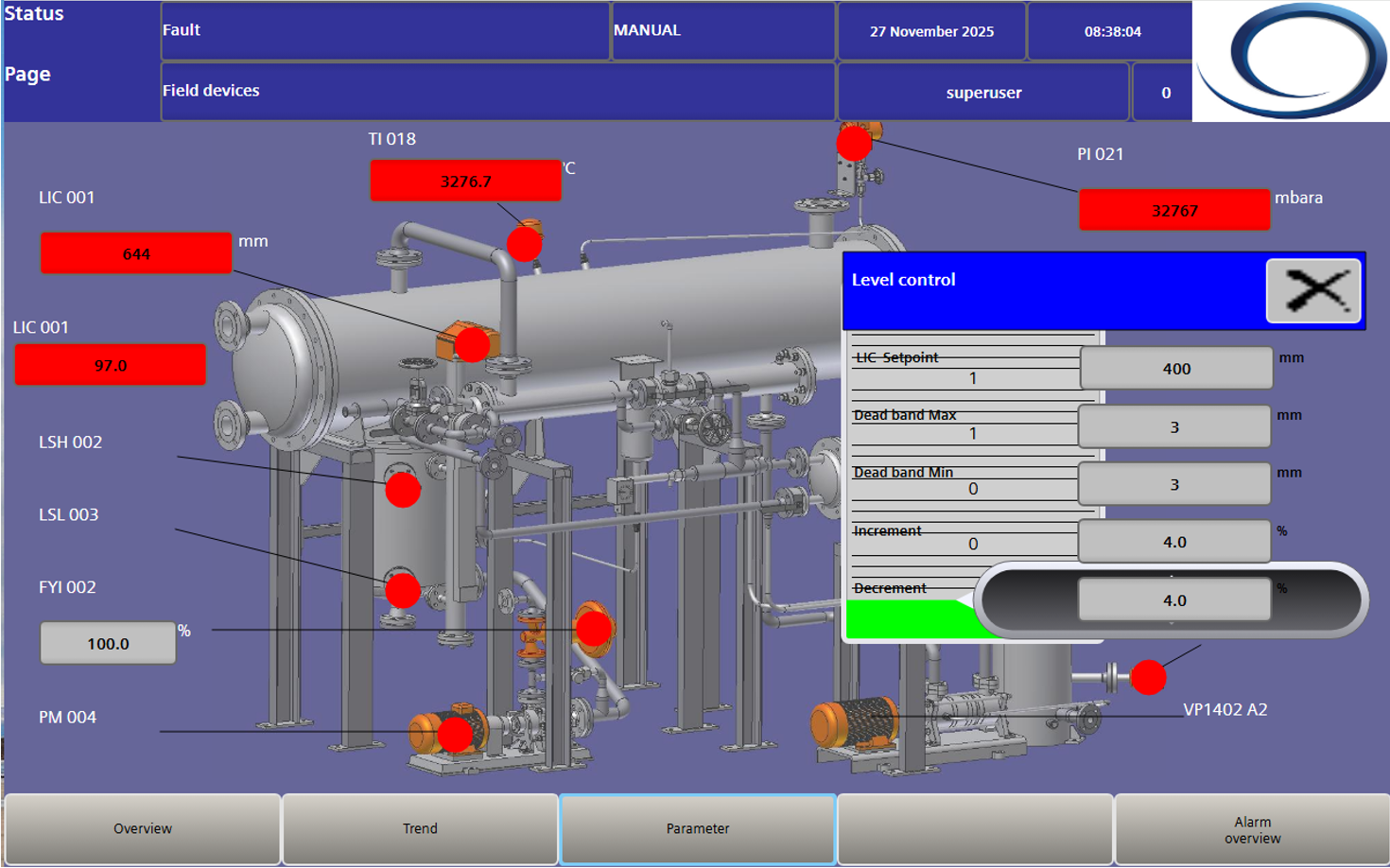Click the Decrement percentage field

point(1173,600)
